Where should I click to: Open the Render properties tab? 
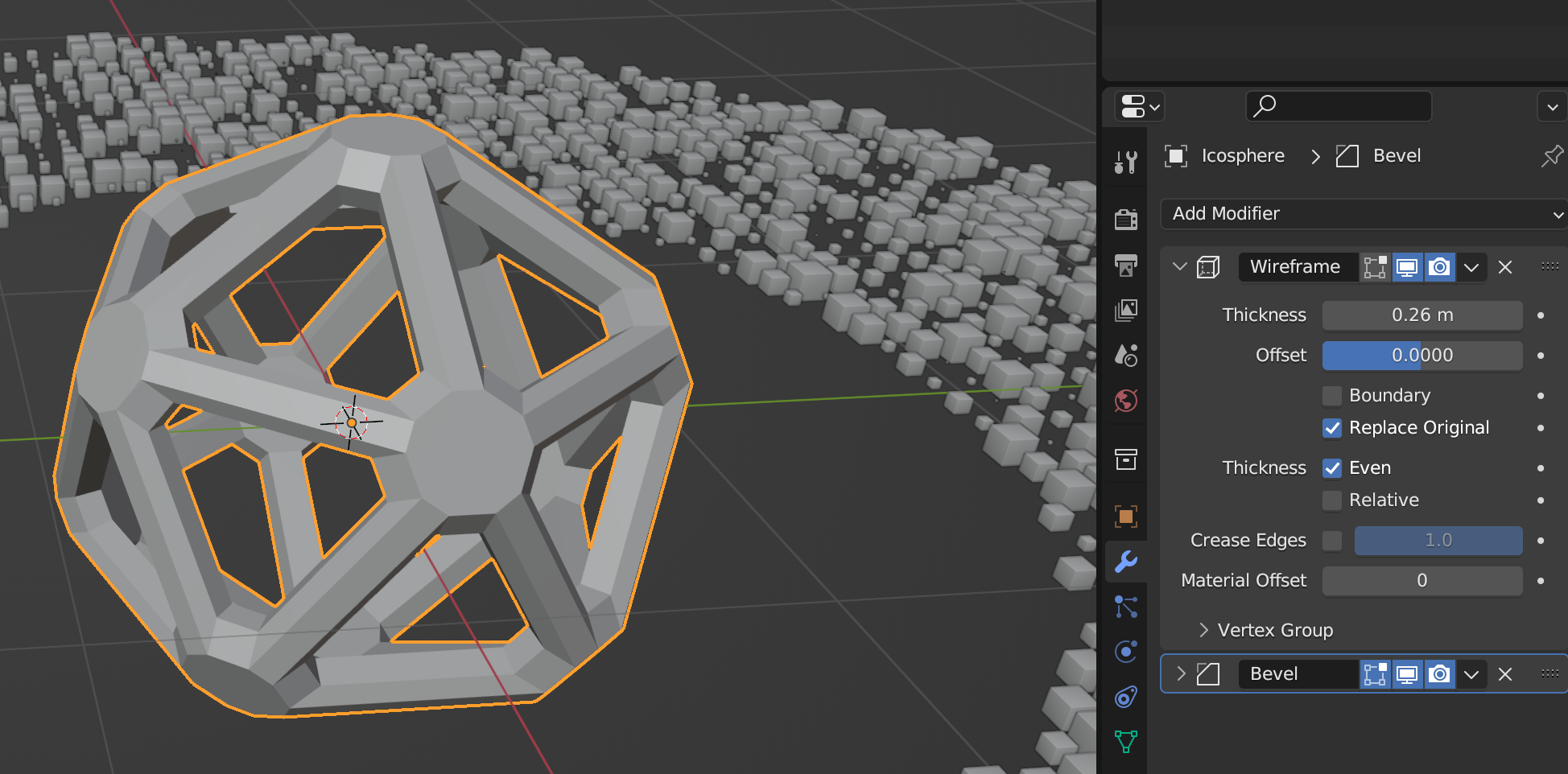pos(1126,219)
